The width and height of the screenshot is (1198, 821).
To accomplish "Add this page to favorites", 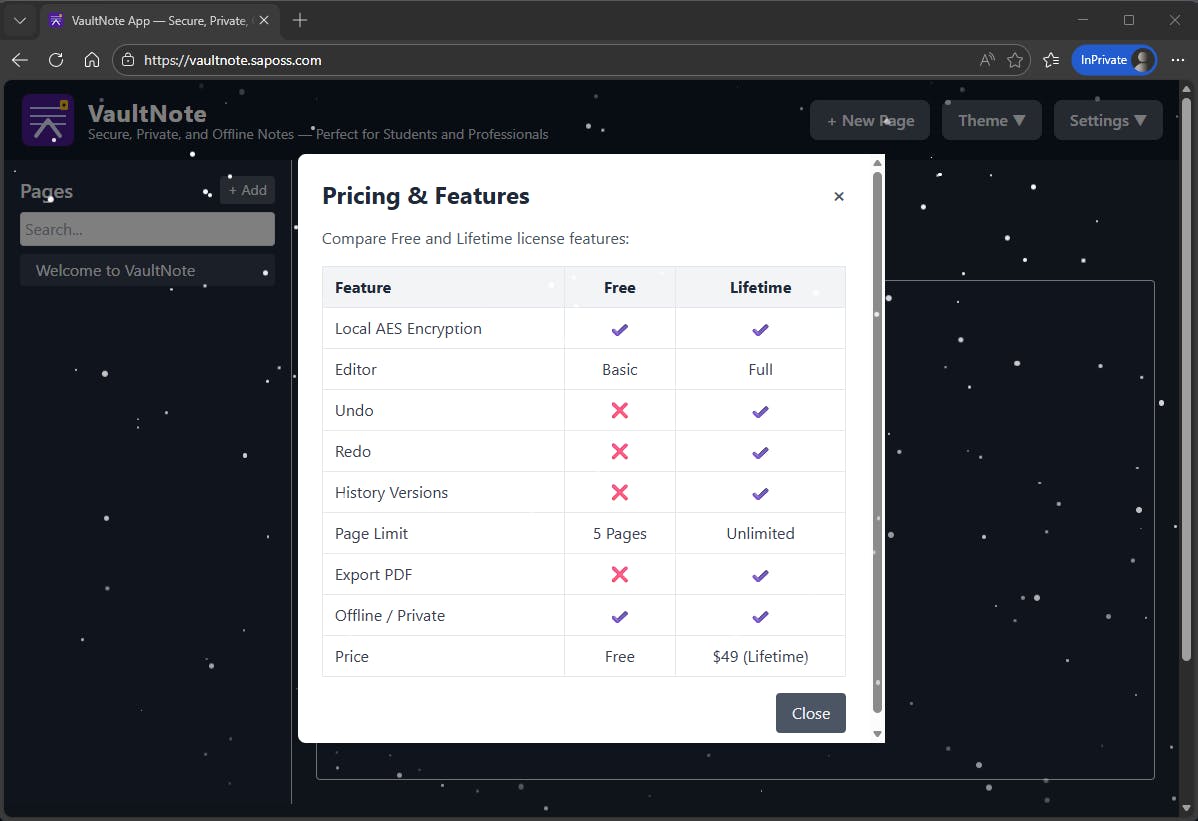I will [1015, 60].
